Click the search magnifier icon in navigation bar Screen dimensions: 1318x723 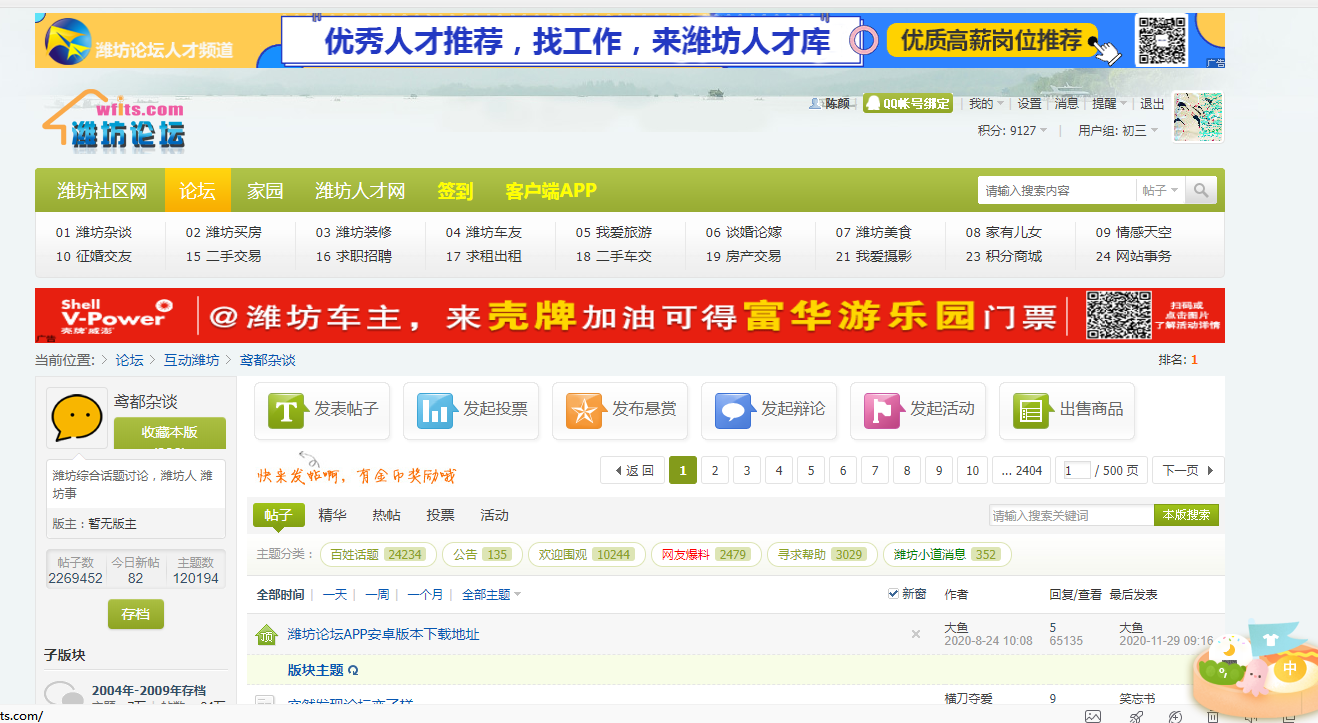coord(1202,190)
